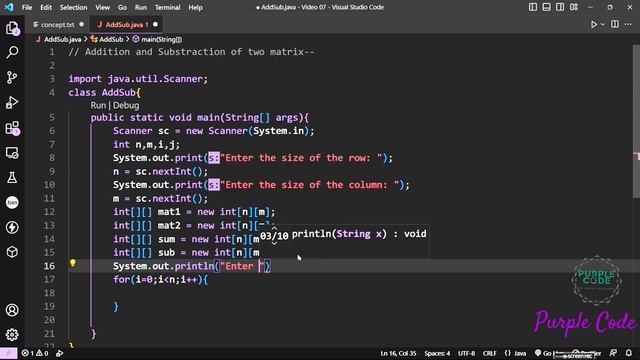Screen dimensions: 640x360
Task: Show errors and warnings count in status bar
Action: tap(35, 353)
